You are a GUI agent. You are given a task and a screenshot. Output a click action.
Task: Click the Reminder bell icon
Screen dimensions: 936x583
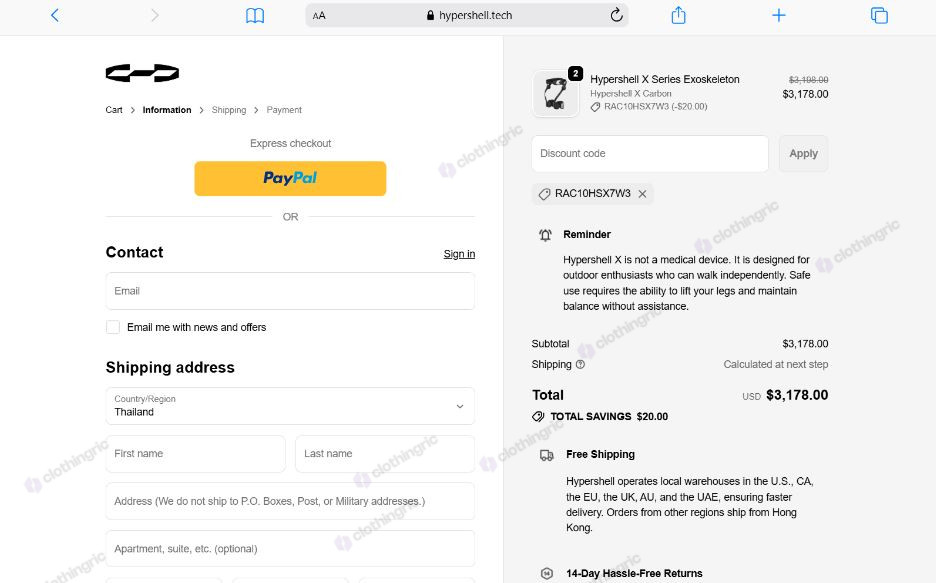click(x=546, y=235)
